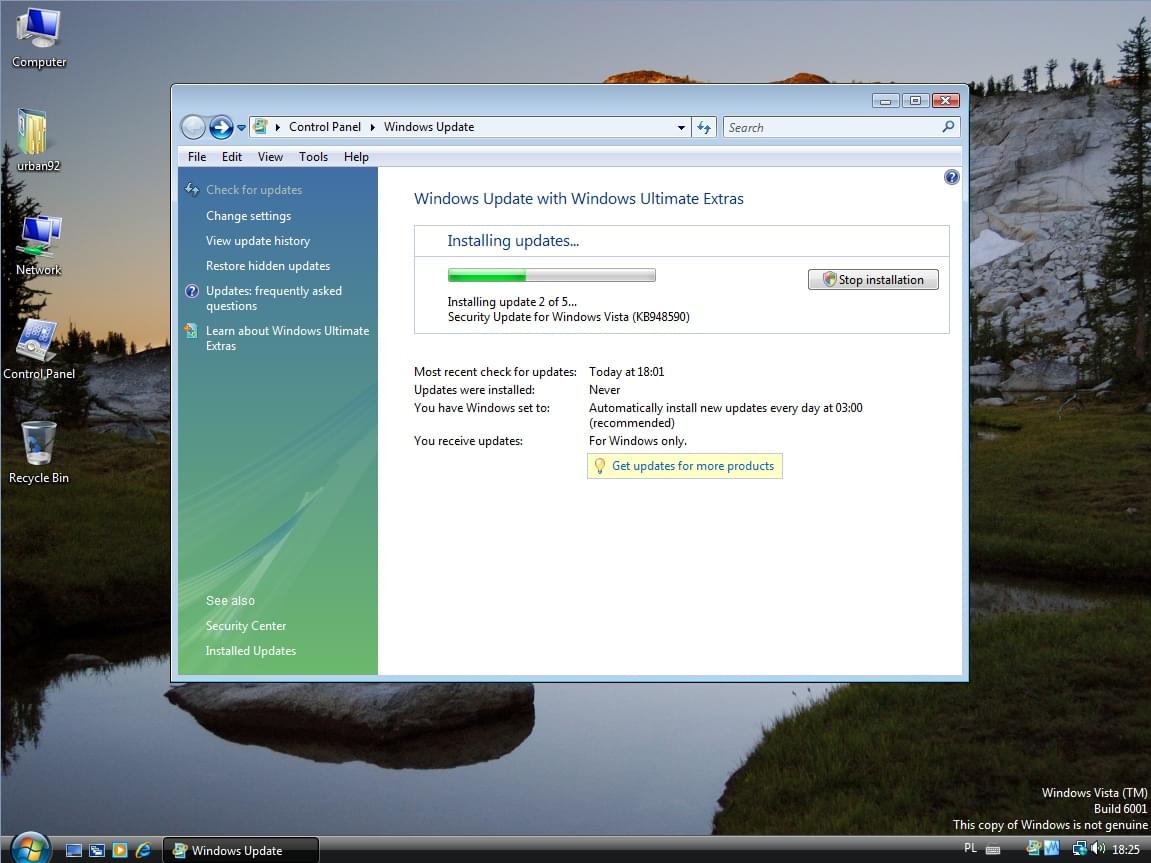Click the magnifier search icon
Viewport: 1151px width, 863px height.
pos(948,127)
